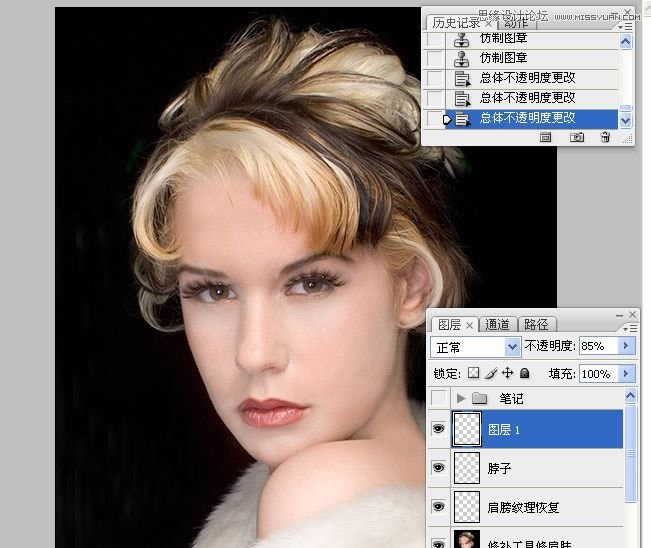Hide the 图层 1 layer eye icon
This screenshot has width=651, height=548.
[437, 429]
